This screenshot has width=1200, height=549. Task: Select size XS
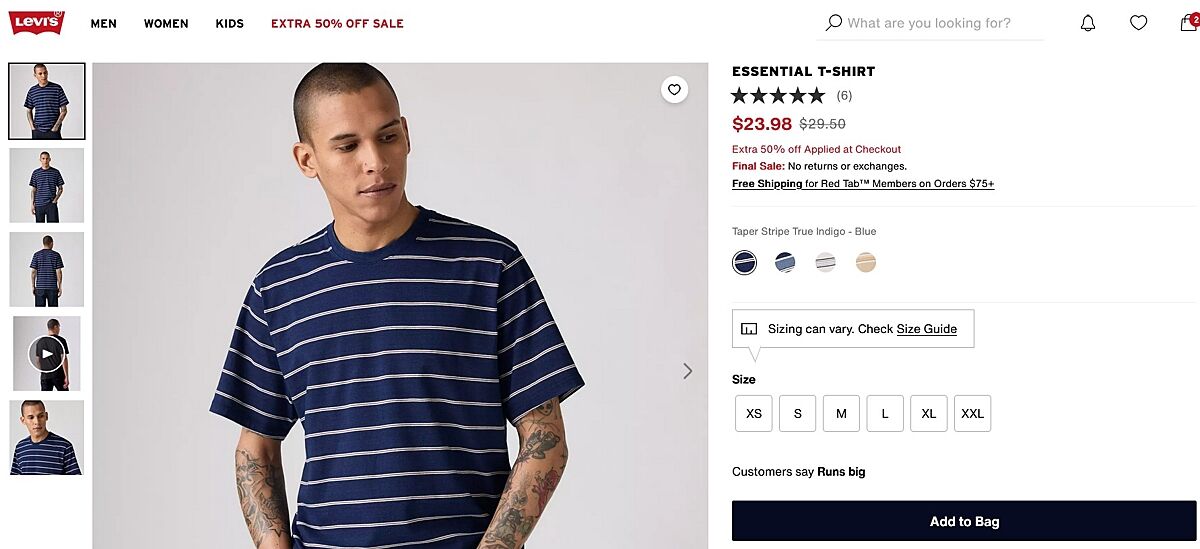coord(754,413)
